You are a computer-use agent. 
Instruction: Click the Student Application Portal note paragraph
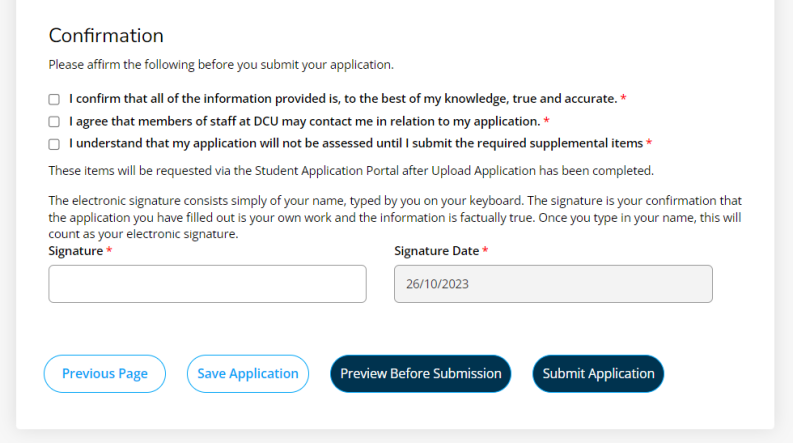click(x=351, y=170)
